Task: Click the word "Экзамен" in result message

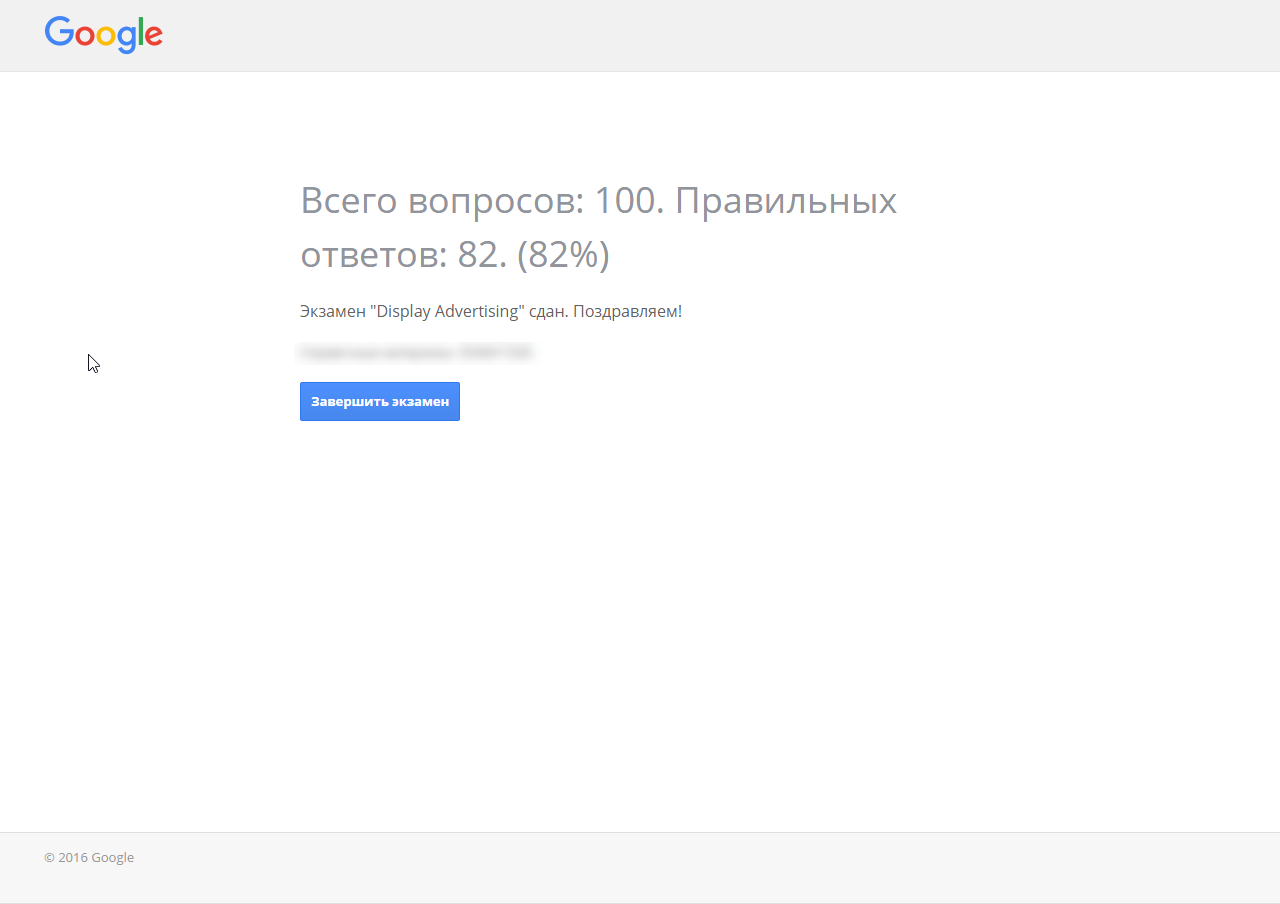Action: tap(332, 311)
